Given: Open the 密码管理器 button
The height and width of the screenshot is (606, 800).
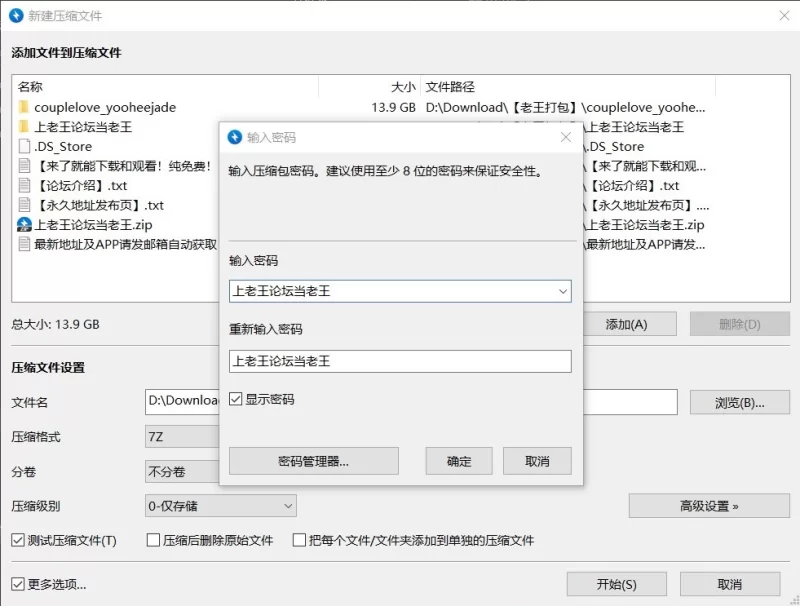Looking at the screenshot, I should pos(313,461).
